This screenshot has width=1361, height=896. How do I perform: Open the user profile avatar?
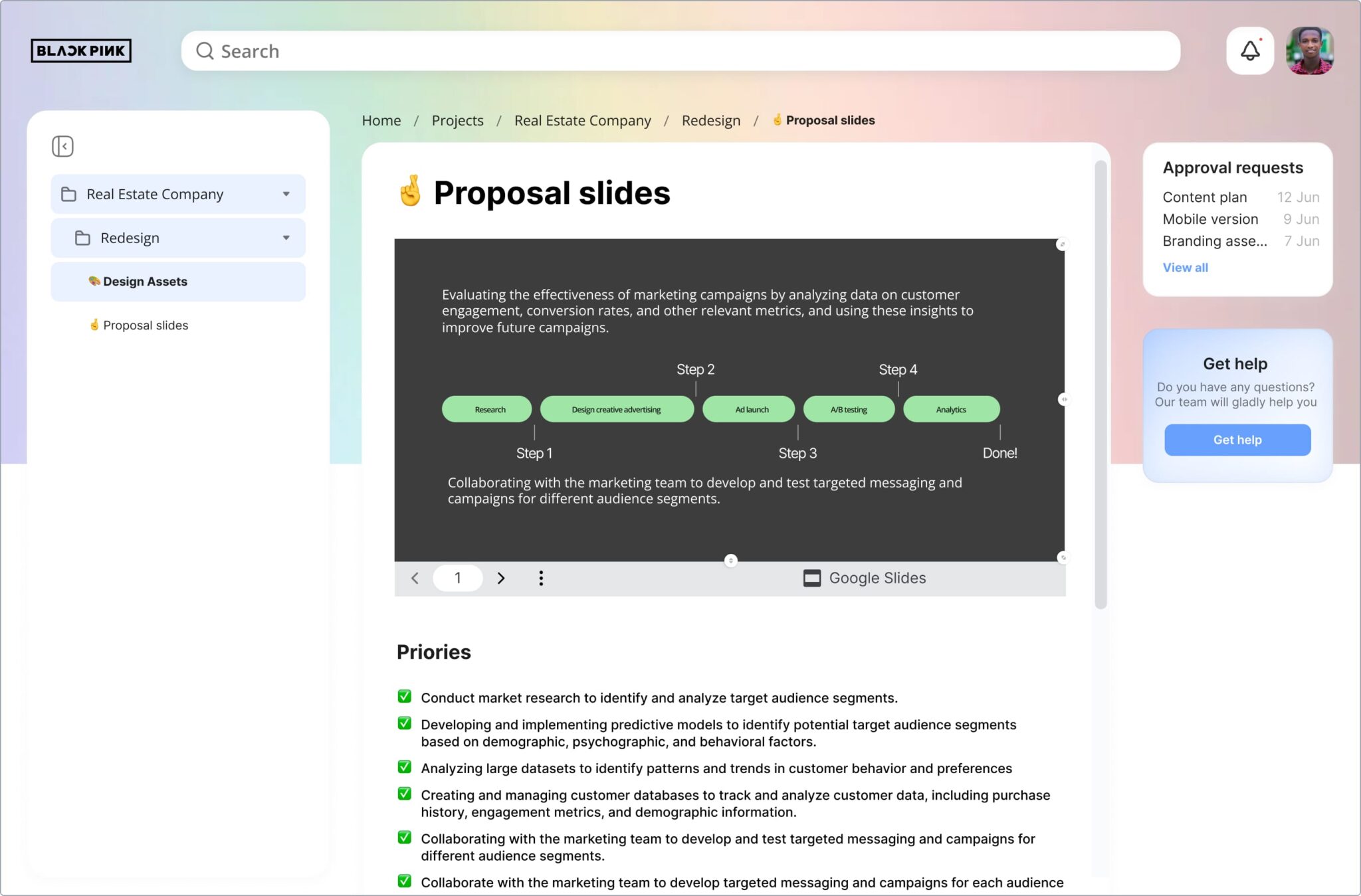point(1310,50)
